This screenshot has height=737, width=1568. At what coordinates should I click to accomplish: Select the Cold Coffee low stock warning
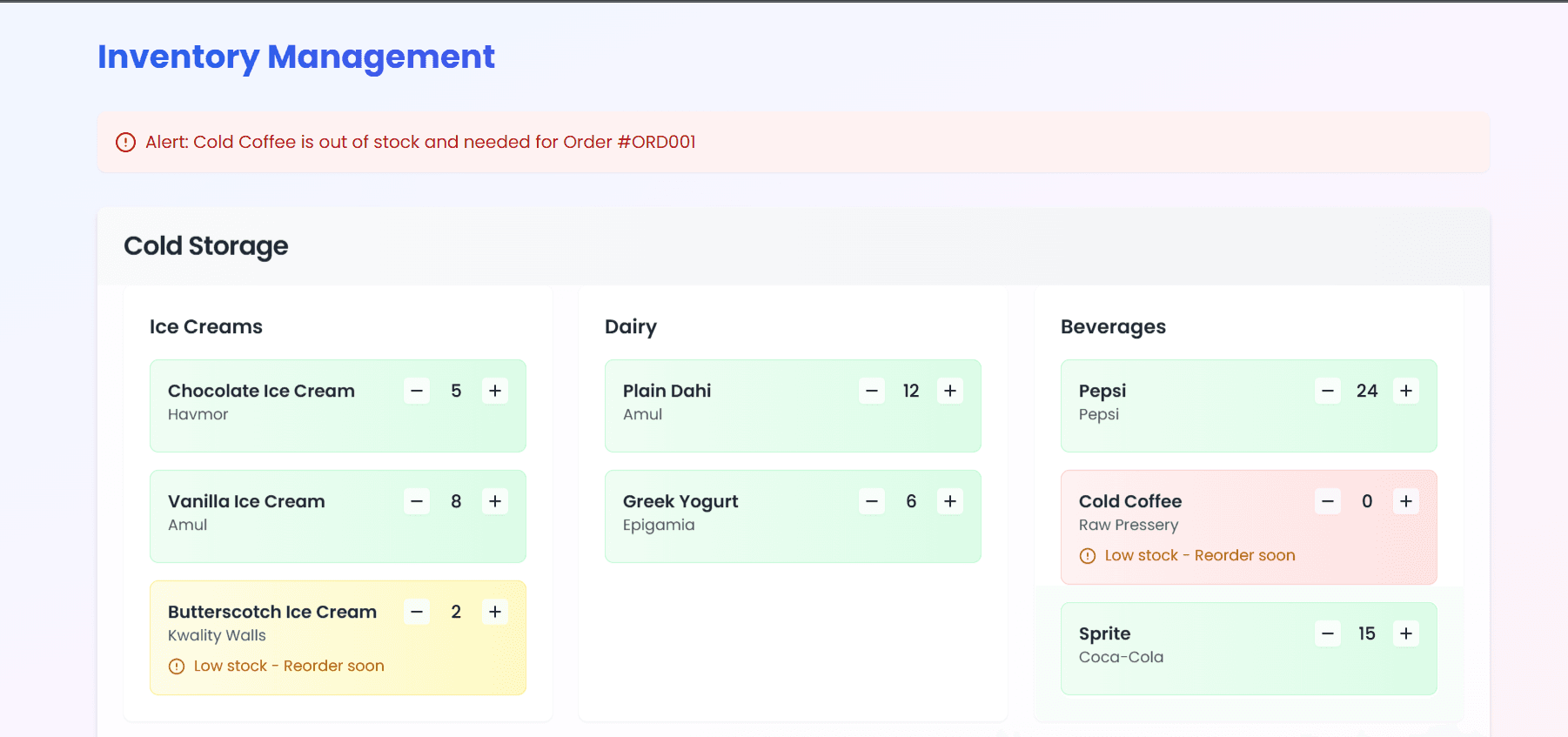pos(1199,555)
